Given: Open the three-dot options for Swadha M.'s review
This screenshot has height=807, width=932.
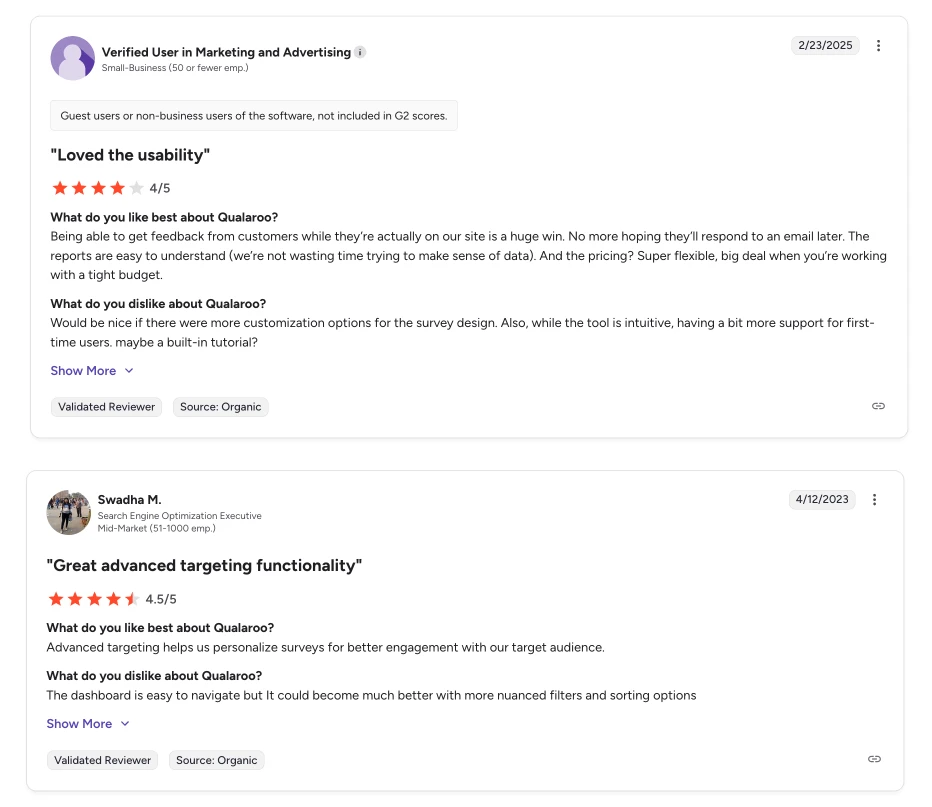Looking at the screenshot, I should tap(875, 499).
